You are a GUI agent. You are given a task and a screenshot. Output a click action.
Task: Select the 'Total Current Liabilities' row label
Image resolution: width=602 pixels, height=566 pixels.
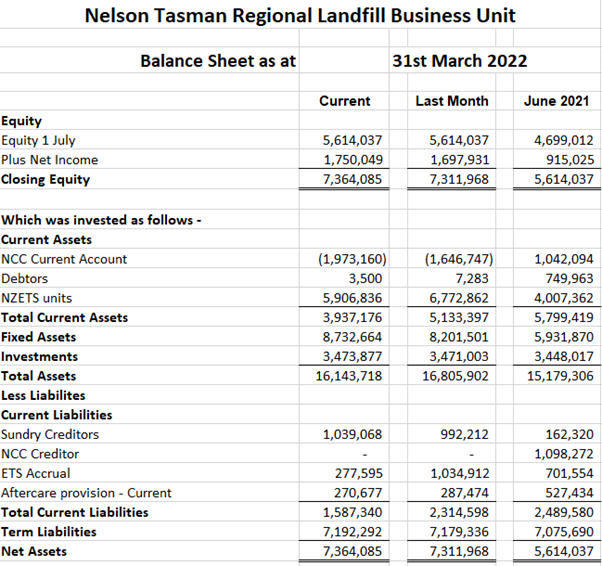pos(74,513)
